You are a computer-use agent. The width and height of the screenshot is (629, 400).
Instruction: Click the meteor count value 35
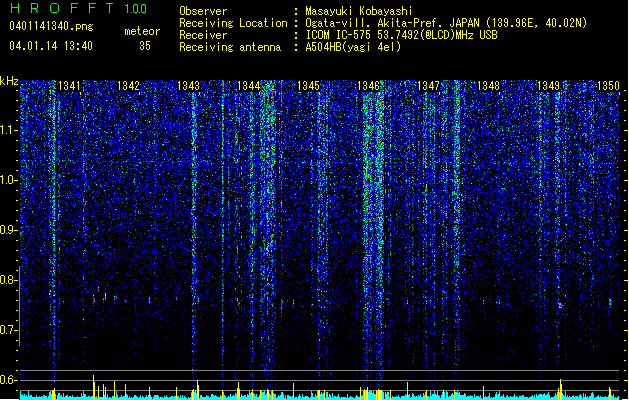[x=145, y=46]
